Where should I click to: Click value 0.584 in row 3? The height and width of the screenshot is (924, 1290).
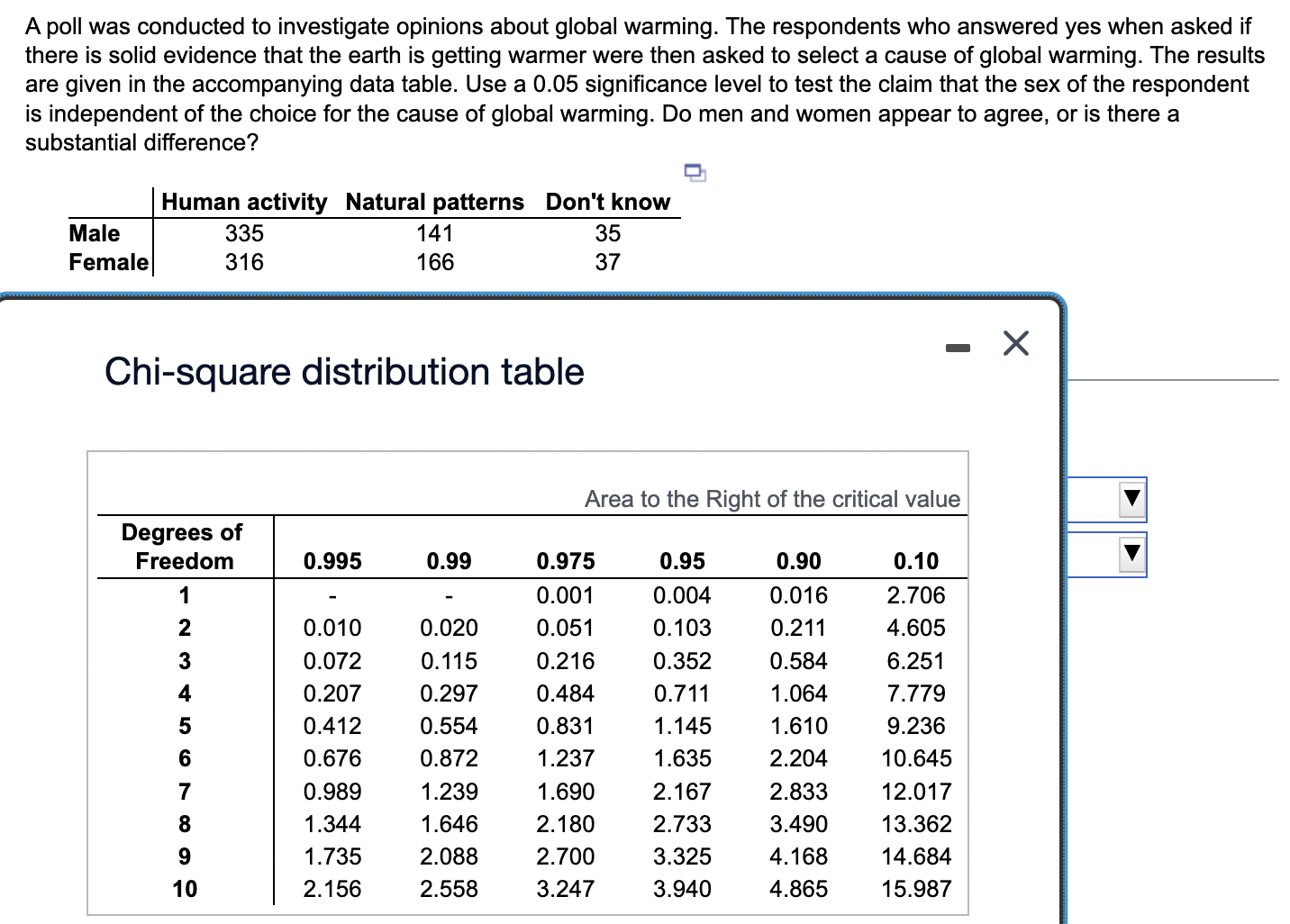click(799, 661)
